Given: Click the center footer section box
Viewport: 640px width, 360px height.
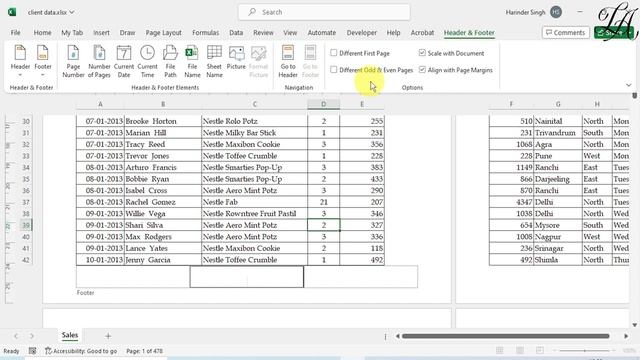Looking at the screenshot, I should tap(247, 277).
